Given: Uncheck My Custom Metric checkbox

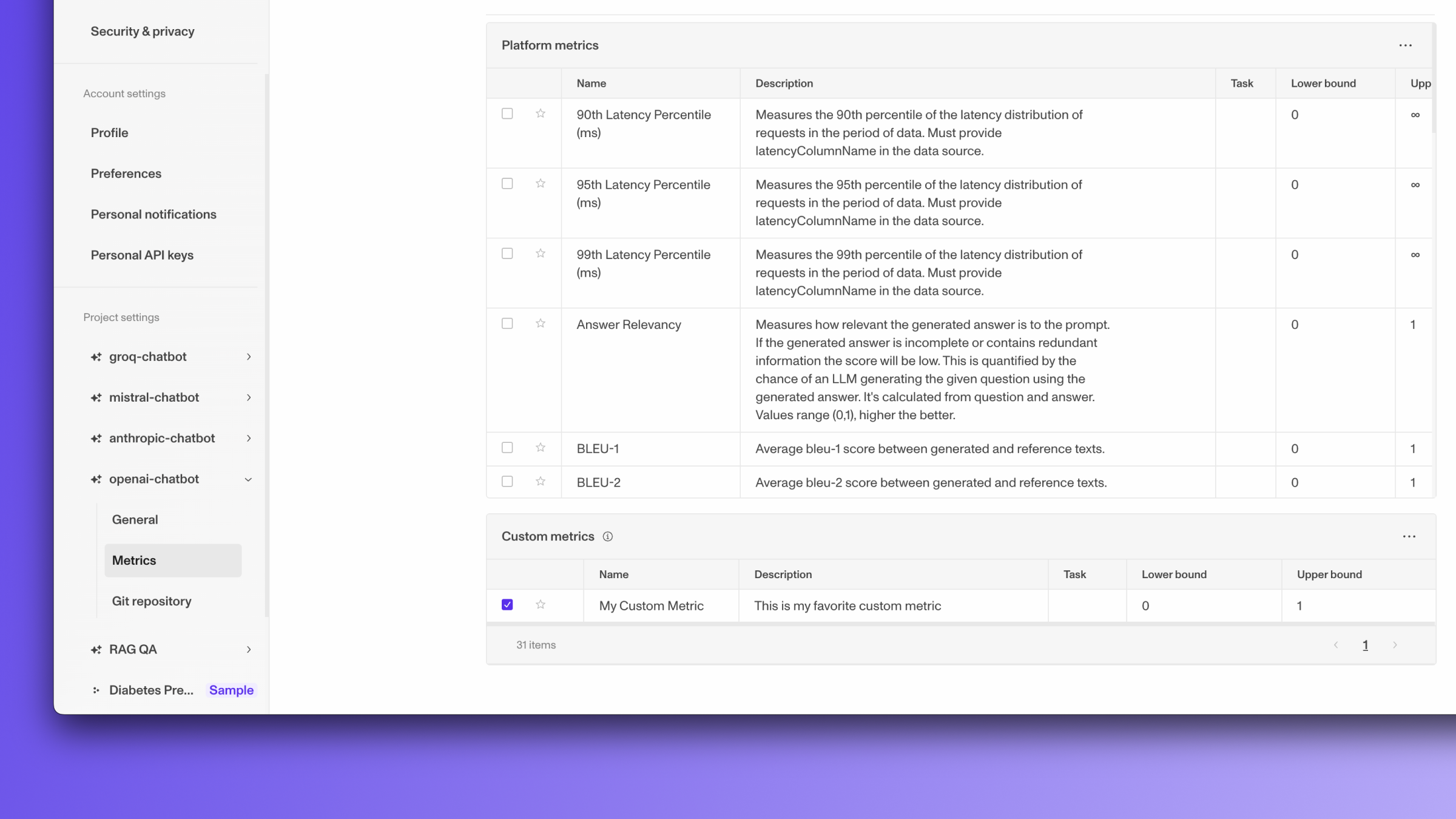Looking at the screenshot, I should [507, 605].
